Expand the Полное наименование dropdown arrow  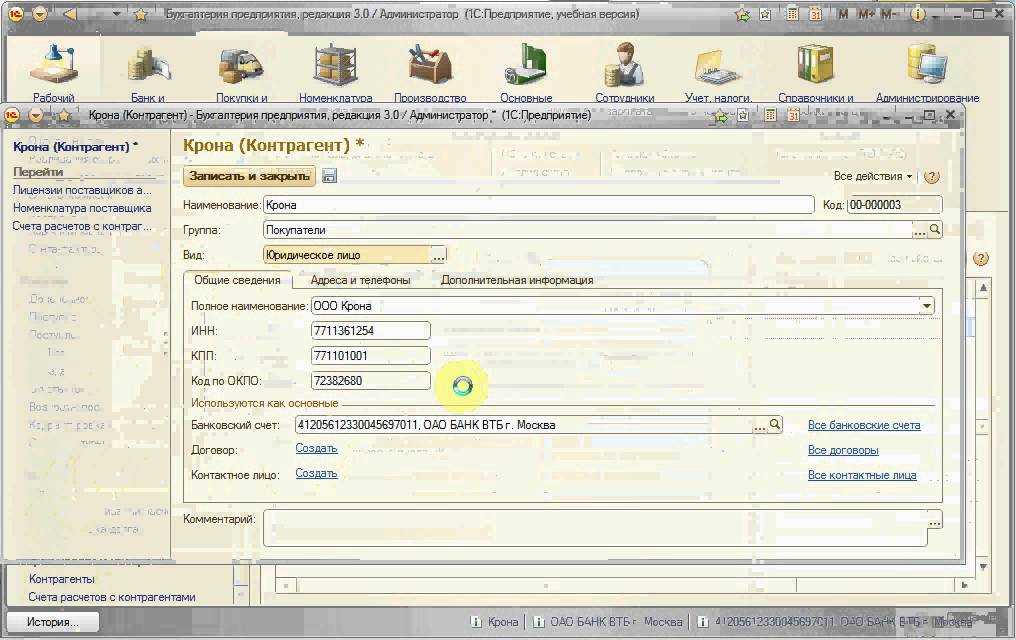point(927,306)
